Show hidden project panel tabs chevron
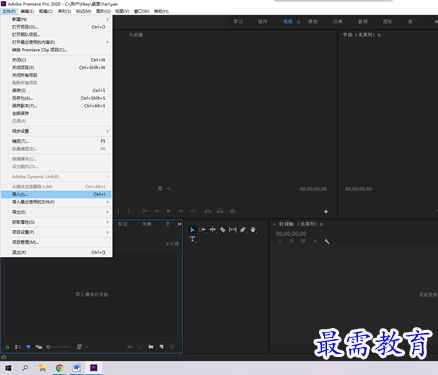This screenshot has width=438, height=375. pos(179,224)
